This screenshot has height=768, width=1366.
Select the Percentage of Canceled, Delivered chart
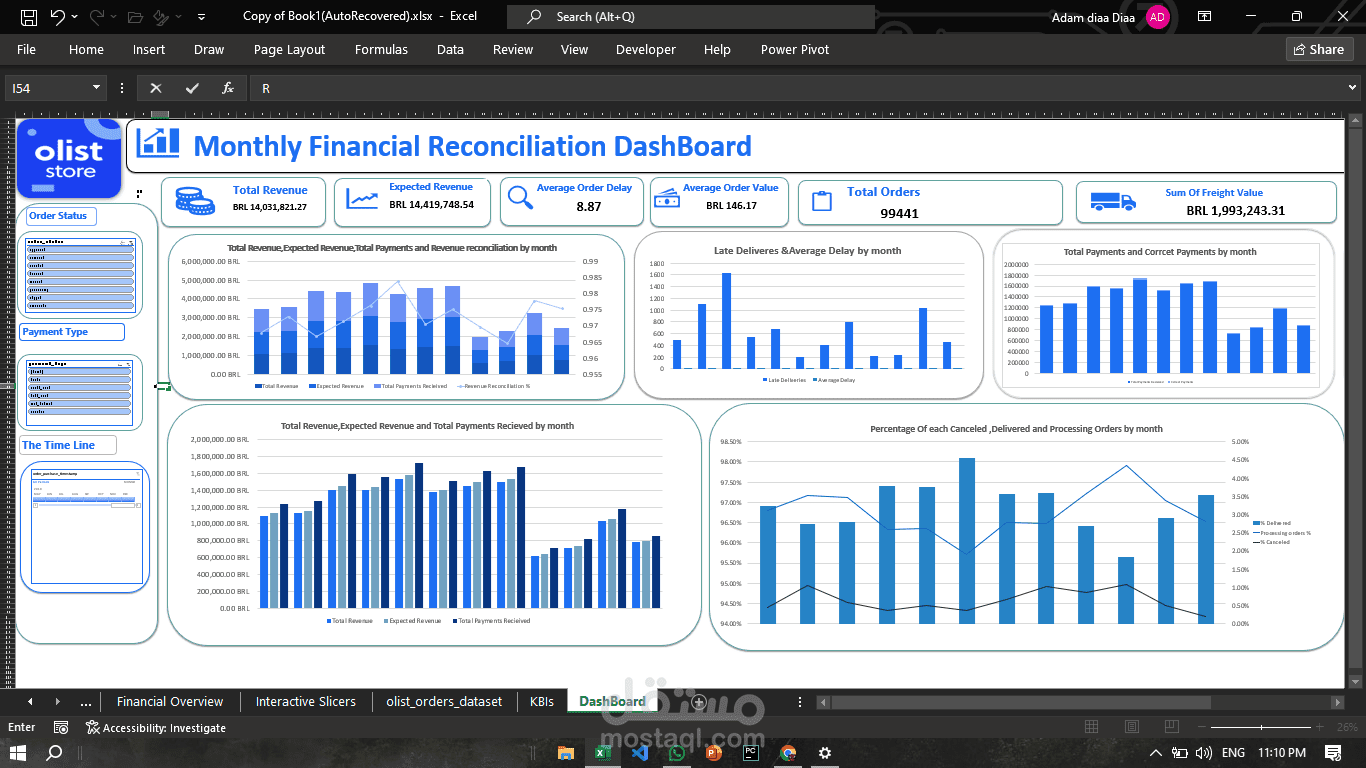[1026, 529]
